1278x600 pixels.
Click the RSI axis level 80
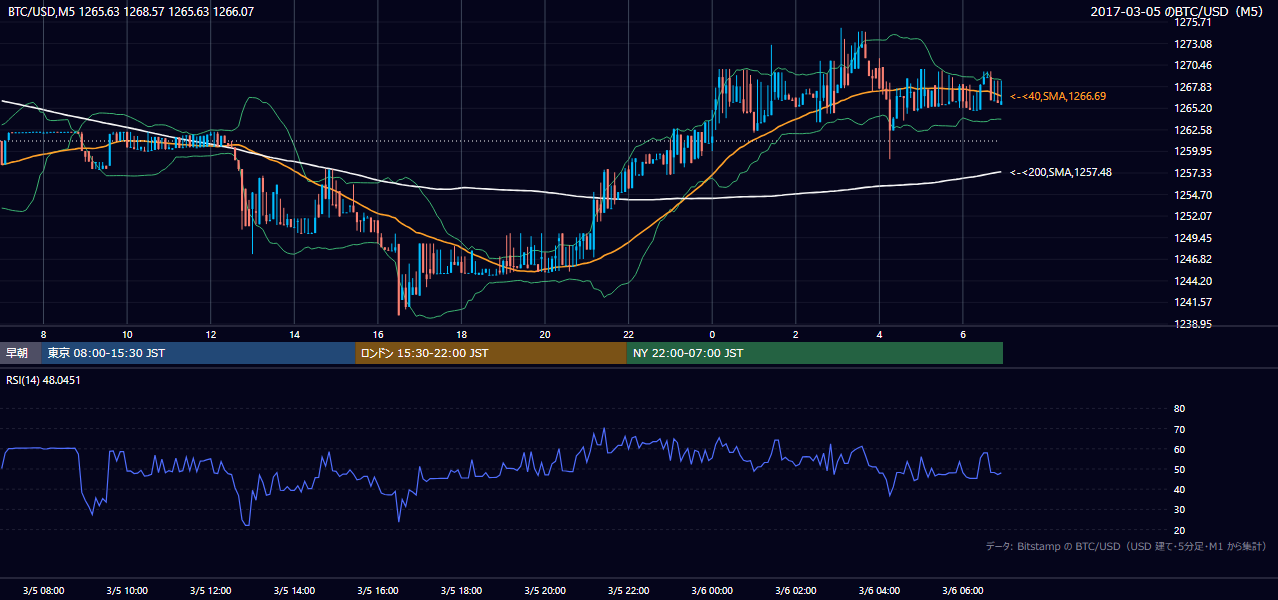click(1179, 409)
